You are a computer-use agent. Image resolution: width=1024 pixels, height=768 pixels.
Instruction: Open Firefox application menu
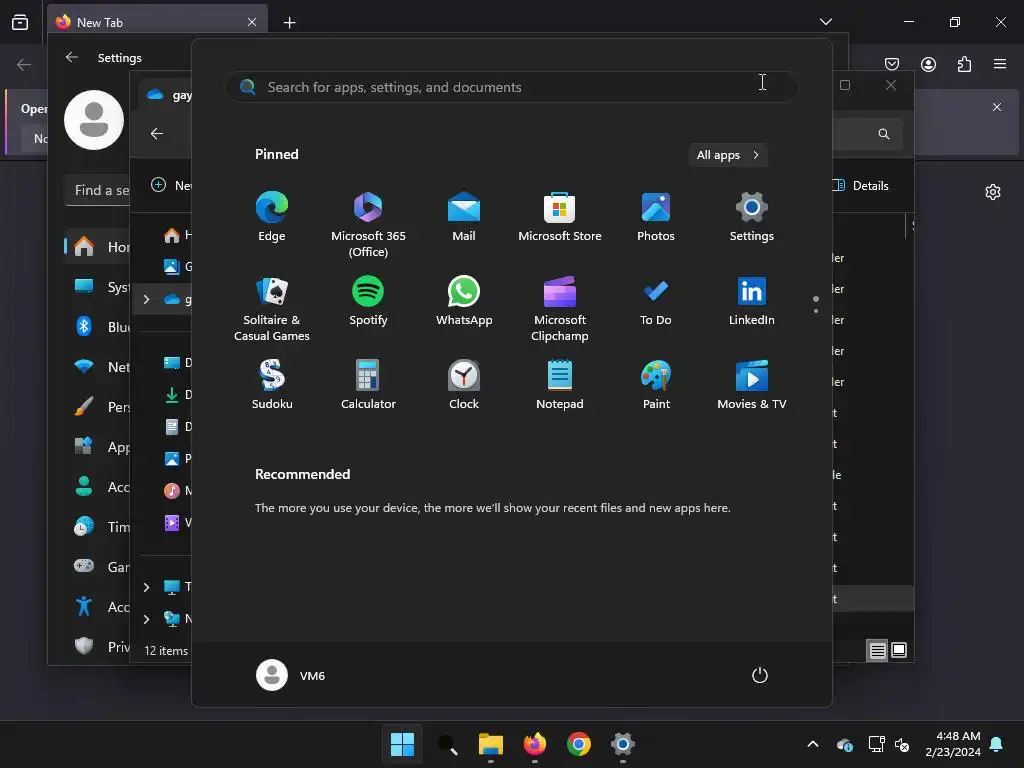click(999, 64)
